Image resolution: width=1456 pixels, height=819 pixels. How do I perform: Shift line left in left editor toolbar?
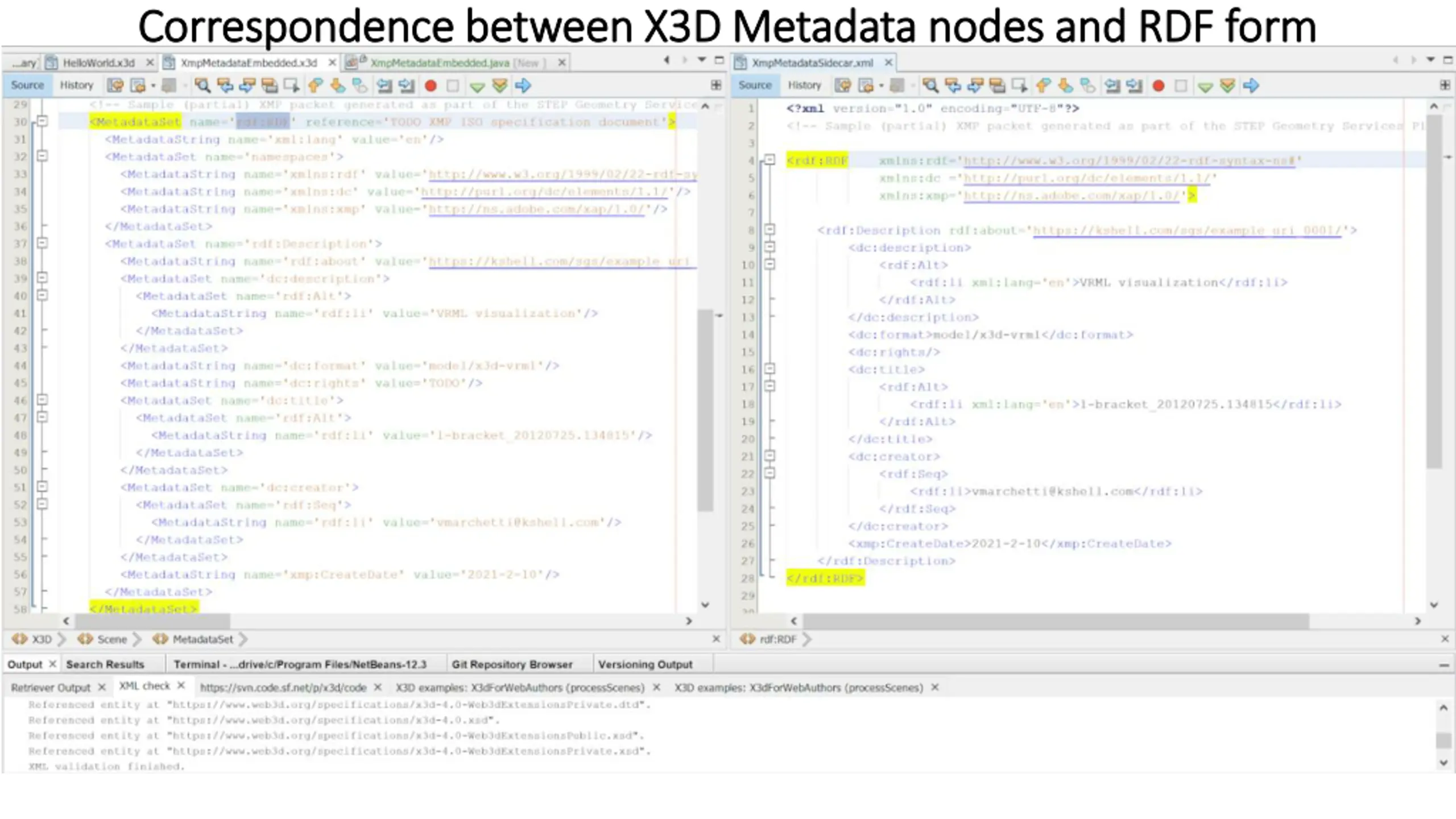tap(384, 85)
